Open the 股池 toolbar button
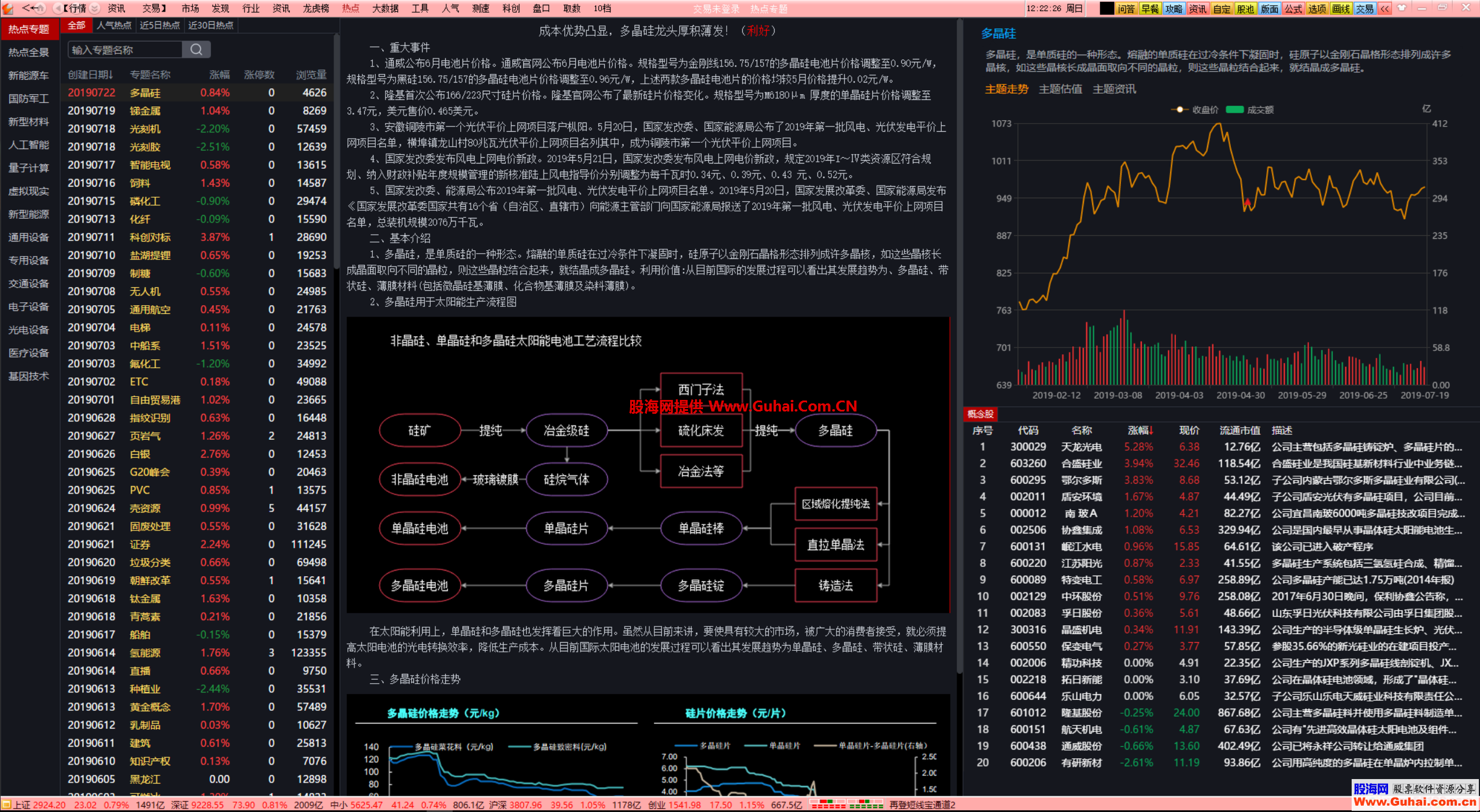Viewport: 1480px width, 812px height. pyautogui.click(x=1245, y=9)
